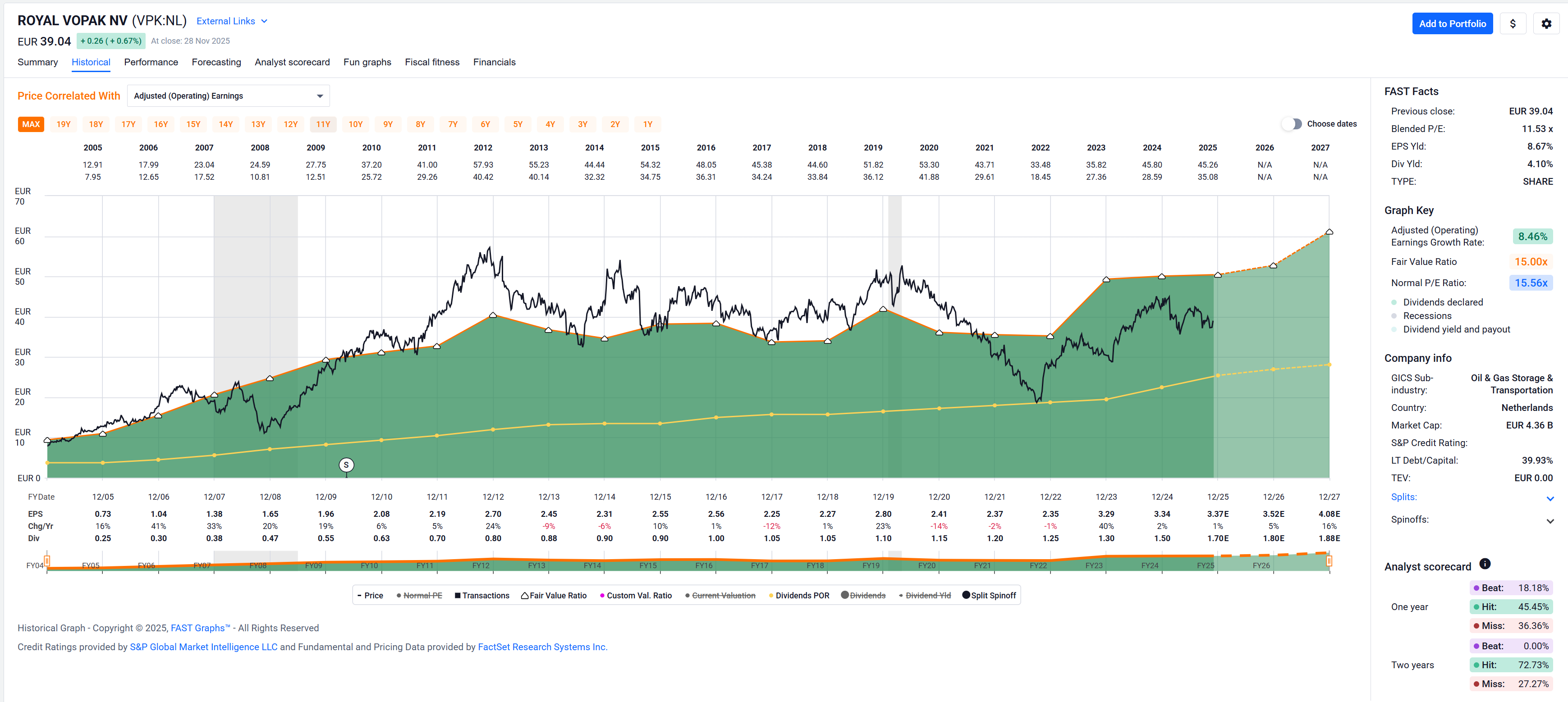
Task: Open the Adjusted (Operating) Earnings dropdown
Action: pos(228,96)
